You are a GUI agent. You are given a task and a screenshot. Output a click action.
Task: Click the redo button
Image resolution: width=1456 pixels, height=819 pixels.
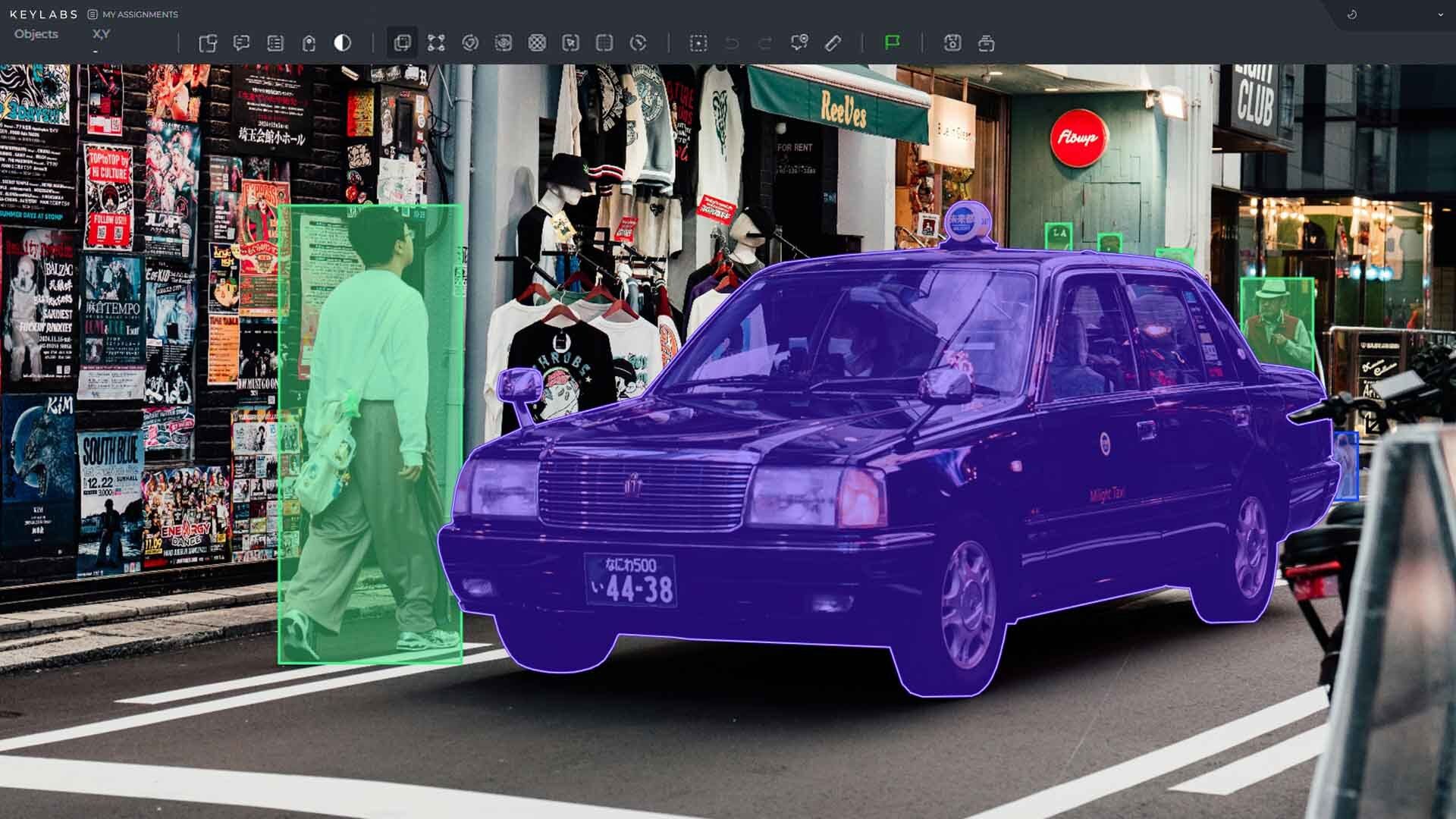coord(766,42)
